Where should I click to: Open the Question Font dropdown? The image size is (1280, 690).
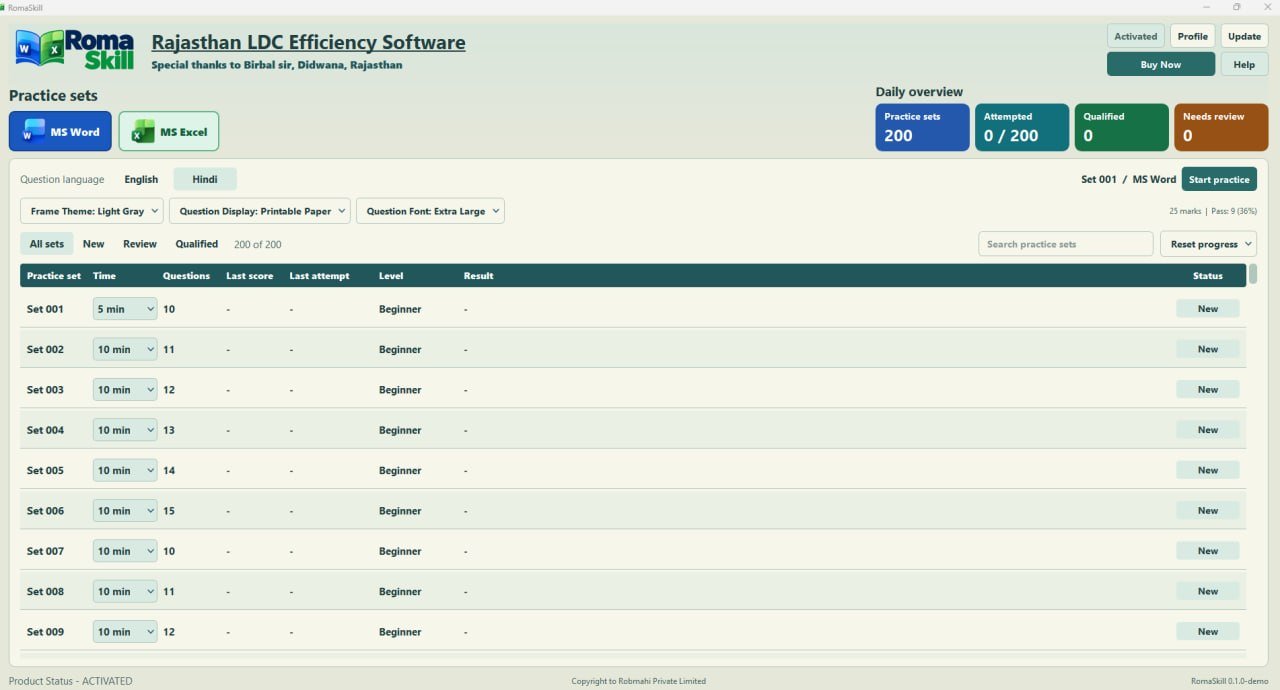tap(430, 211)
